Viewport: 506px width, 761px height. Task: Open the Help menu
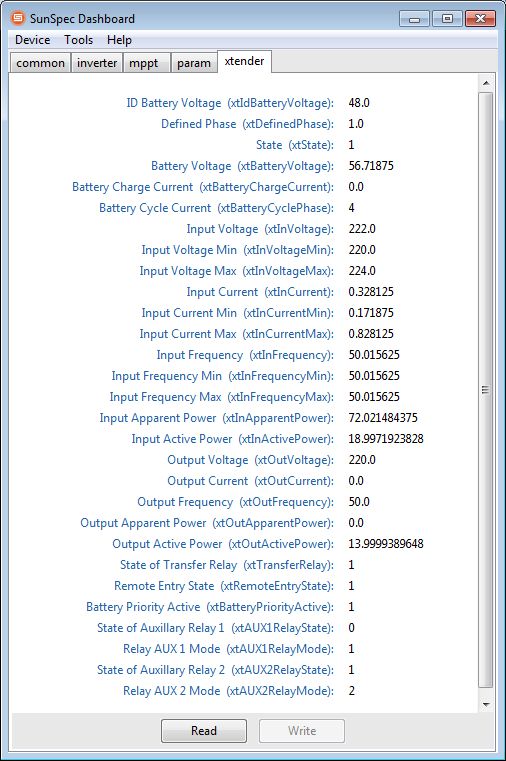tap(119, 40)
